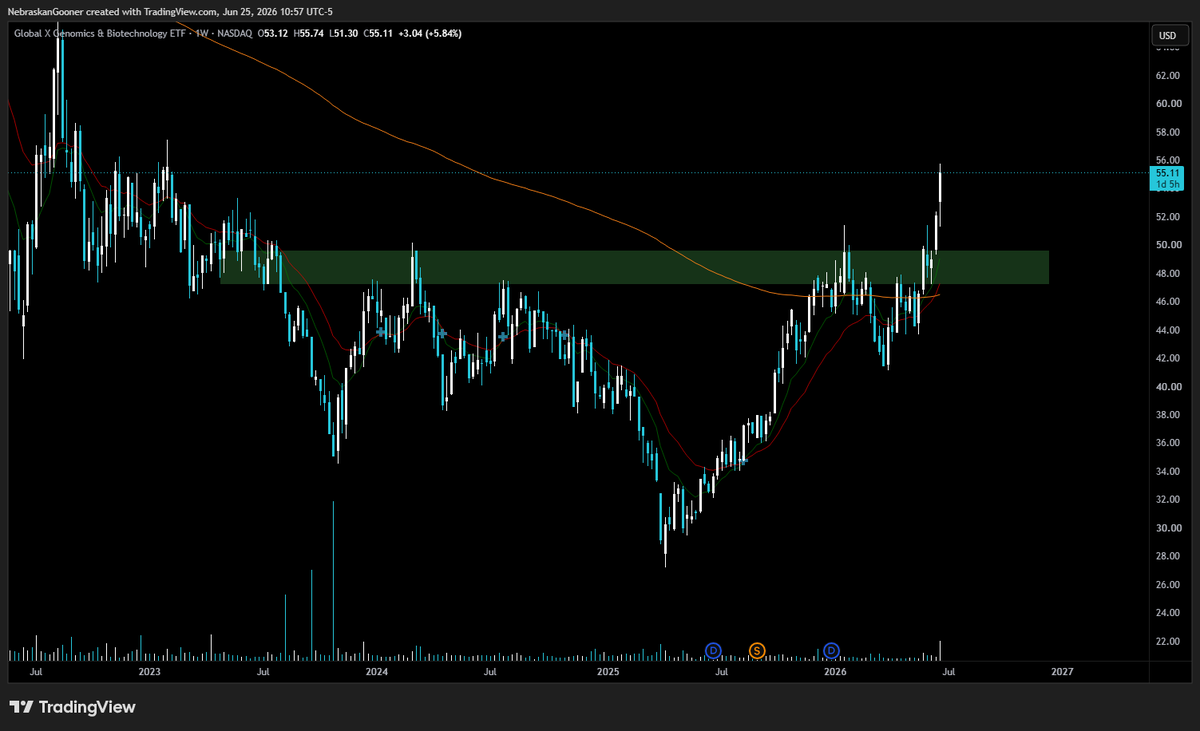The image size is (1200, 731).
Task: Click the 46.00 price scale label
Action: click(x=1168, y=301)
